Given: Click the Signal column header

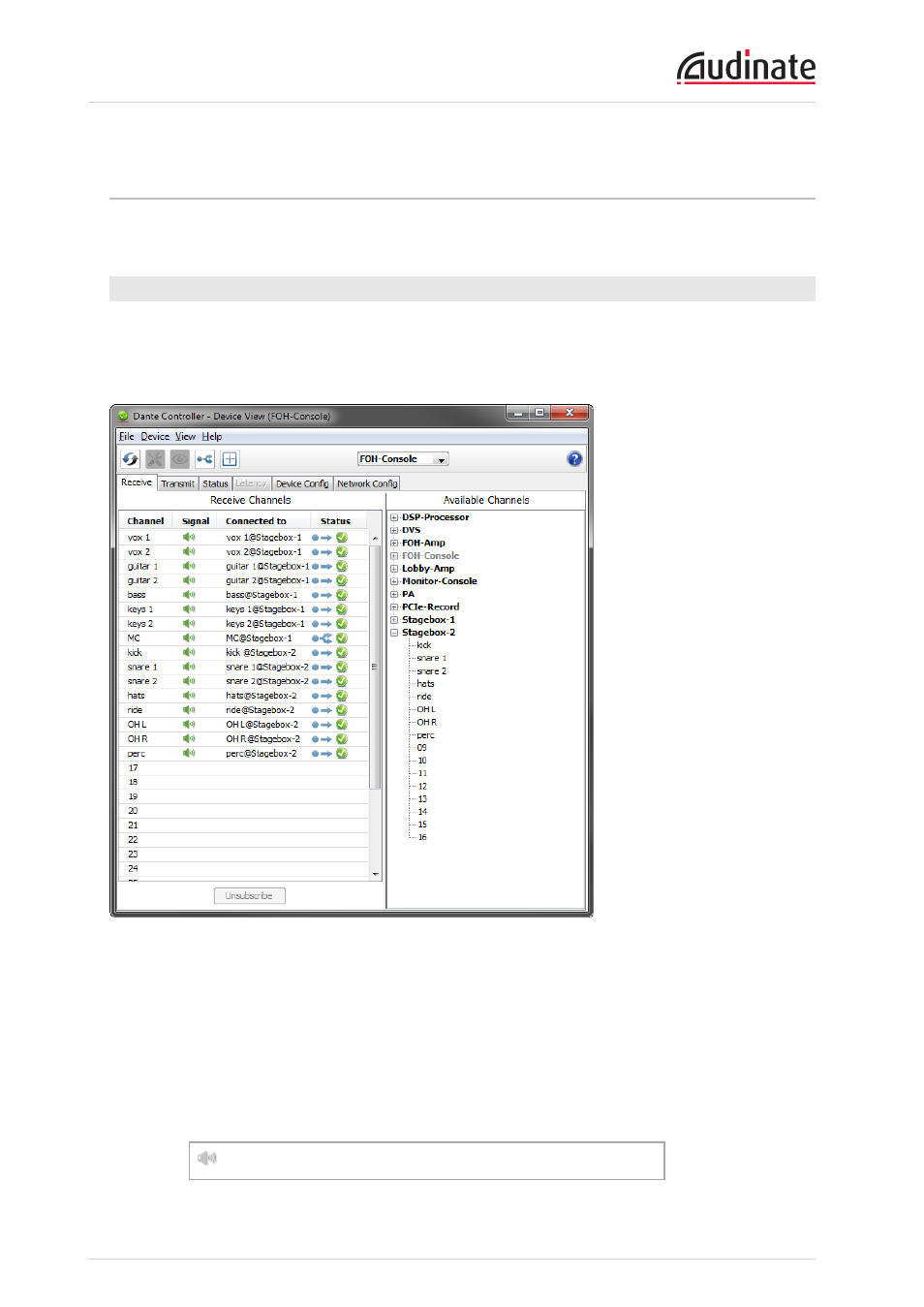Looking at the screenshot, I should (x=196, y=521).
